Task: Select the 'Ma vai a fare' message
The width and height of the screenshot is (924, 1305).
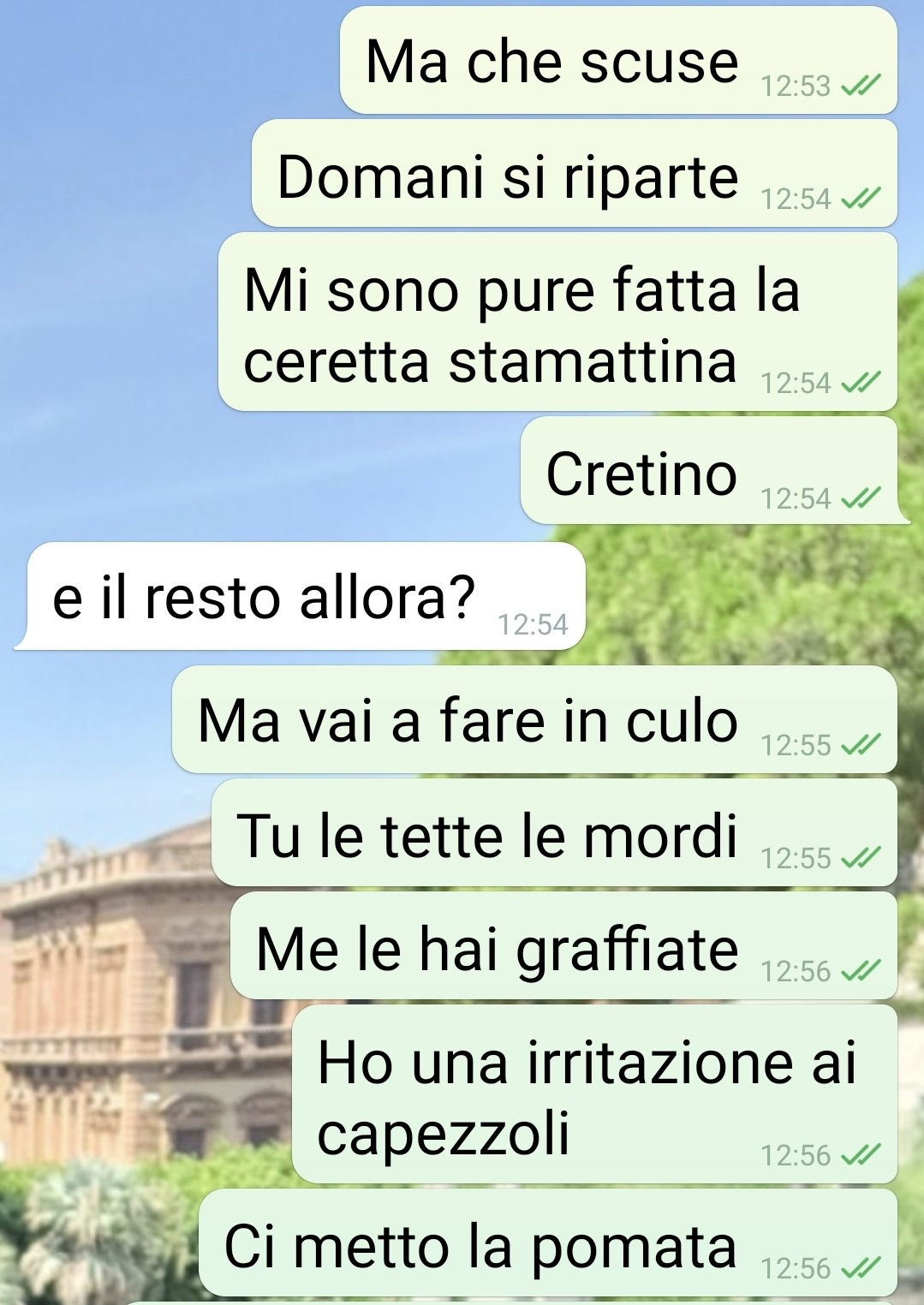Action: tap(534, 719)
